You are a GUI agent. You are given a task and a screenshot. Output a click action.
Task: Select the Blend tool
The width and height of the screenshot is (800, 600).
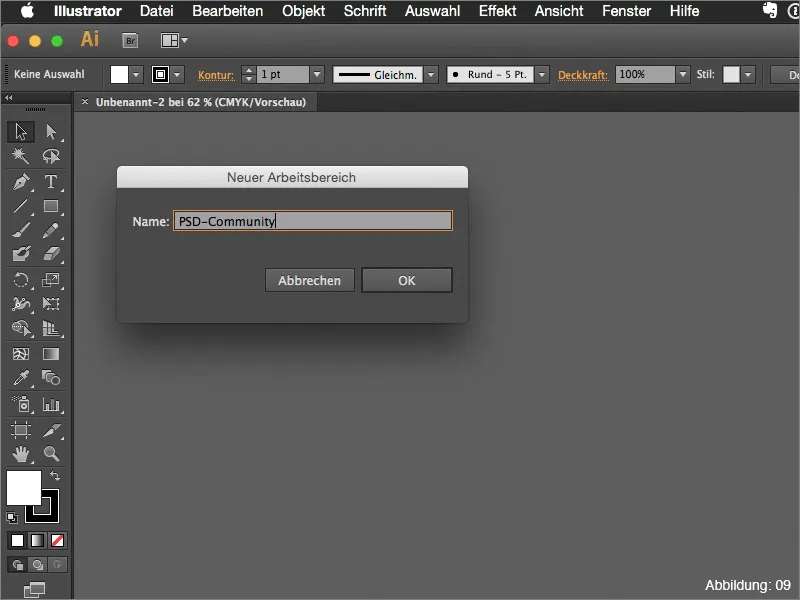[x=51, y=378]
